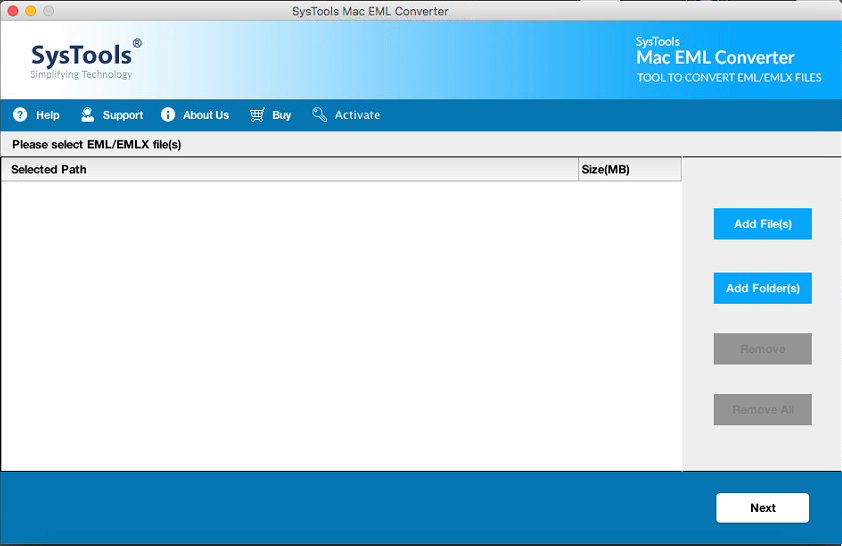Click 'TOOL TO CONVERT EML/EMLX FILES' text
The width and height of the screenshot is (842, 546).
(729, 78)
